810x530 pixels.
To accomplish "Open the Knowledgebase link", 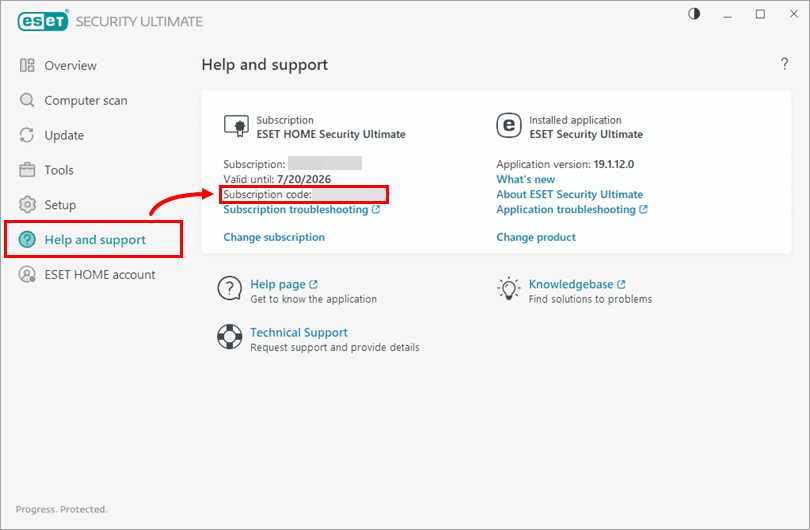I will (x=571, y=284).
